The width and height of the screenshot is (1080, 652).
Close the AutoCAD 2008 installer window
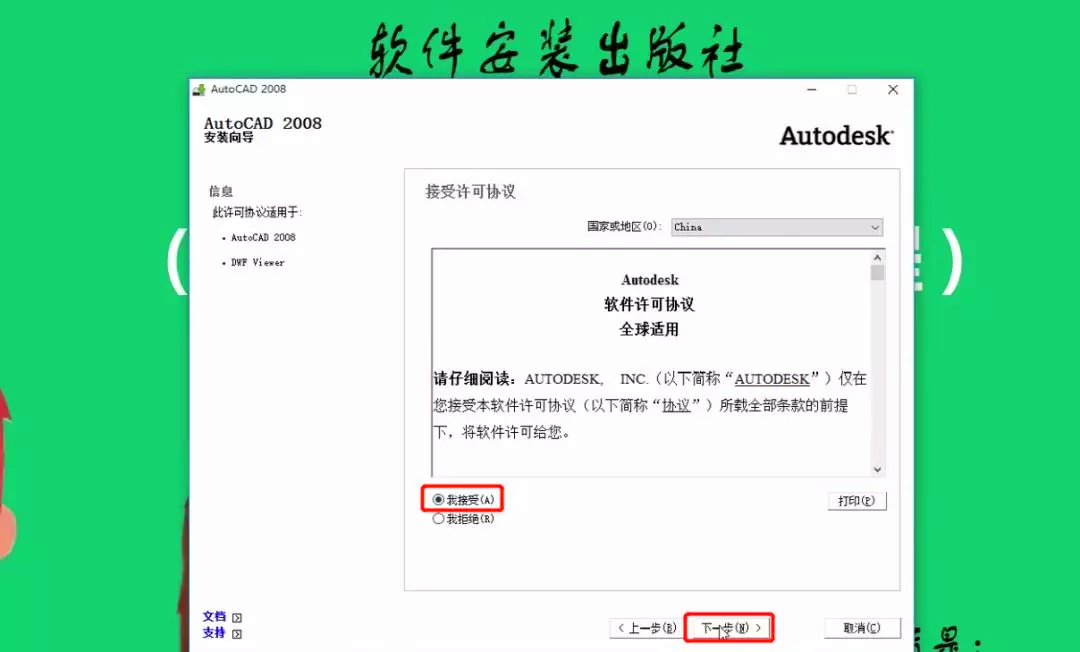click(893, 90)
